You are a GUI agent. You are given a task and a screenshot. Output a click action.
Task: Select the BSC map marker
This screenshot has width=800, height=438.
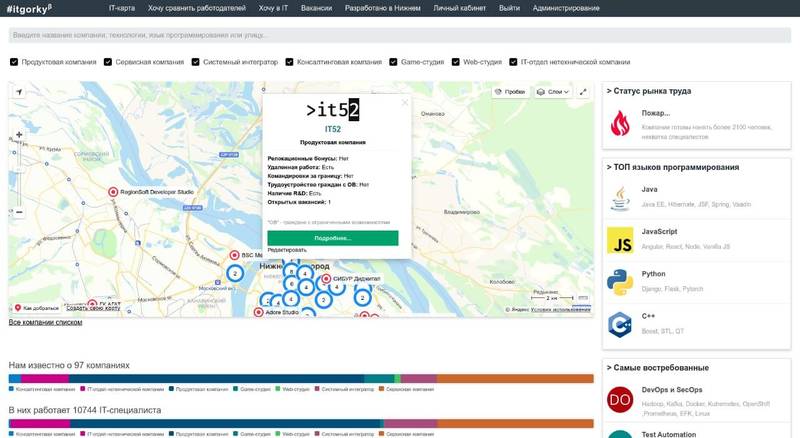pos(234,255)
